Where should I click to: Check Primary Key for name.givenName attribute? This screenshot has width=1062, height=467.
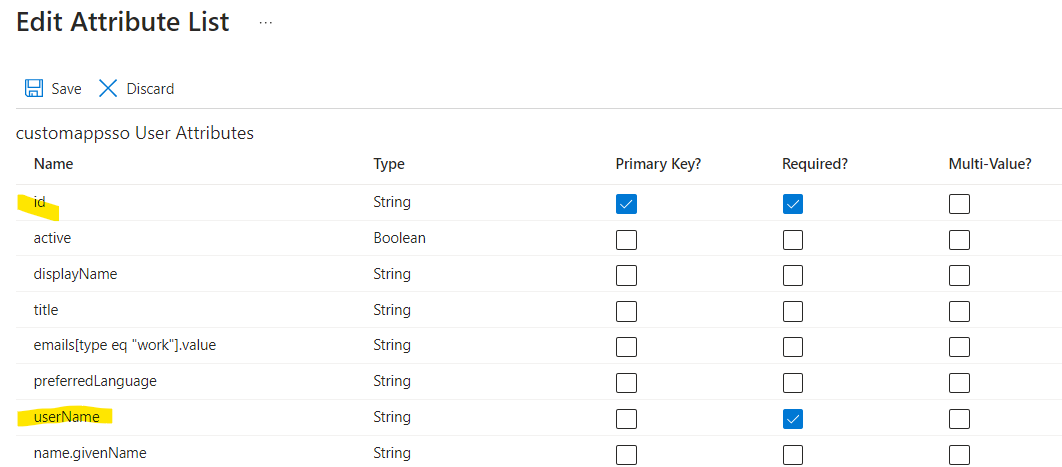626,455
